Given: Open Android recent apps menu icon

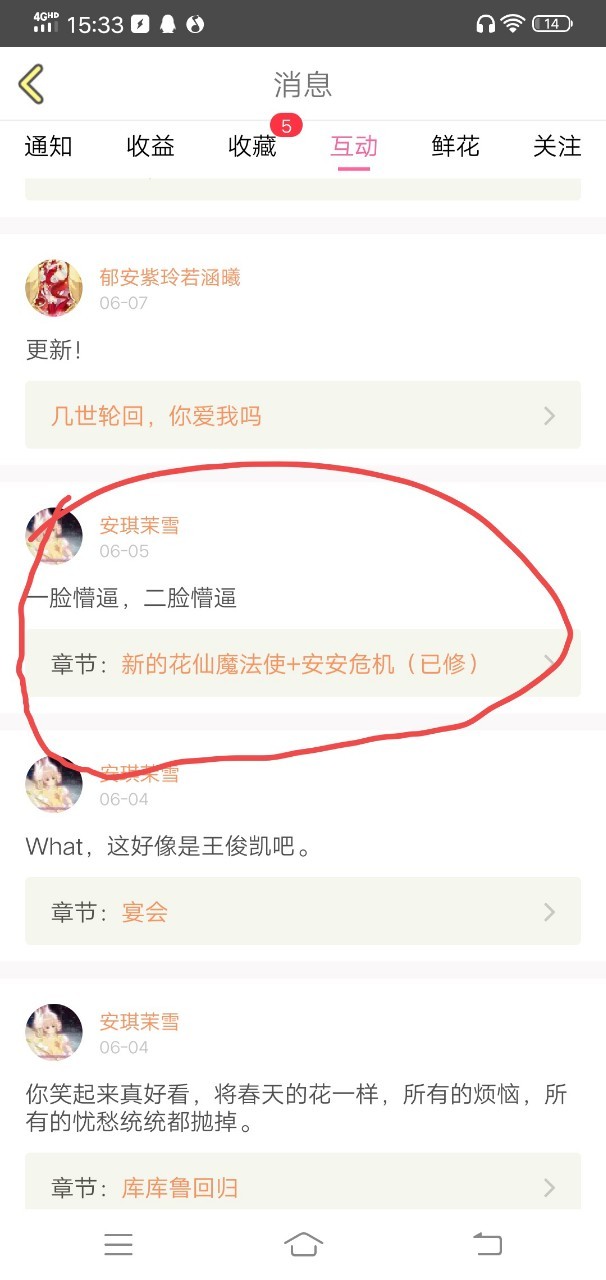Looking at the screenshot, I should pos(118,1243).
